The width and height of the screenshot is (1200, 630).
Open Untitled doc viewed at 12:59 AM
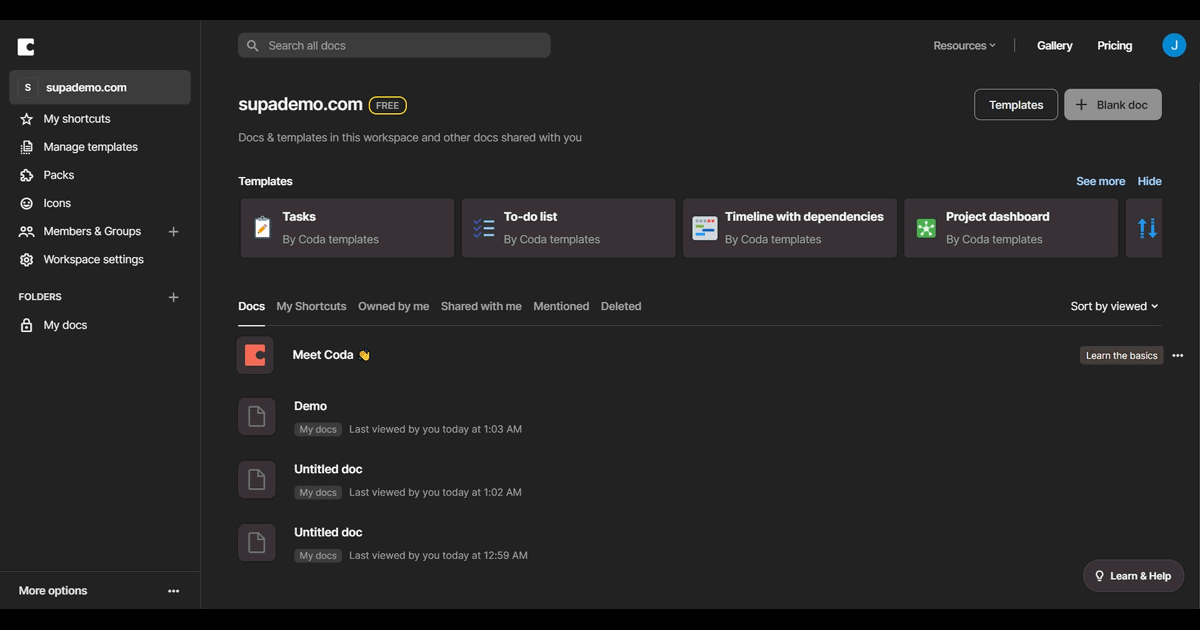point(328,532)
